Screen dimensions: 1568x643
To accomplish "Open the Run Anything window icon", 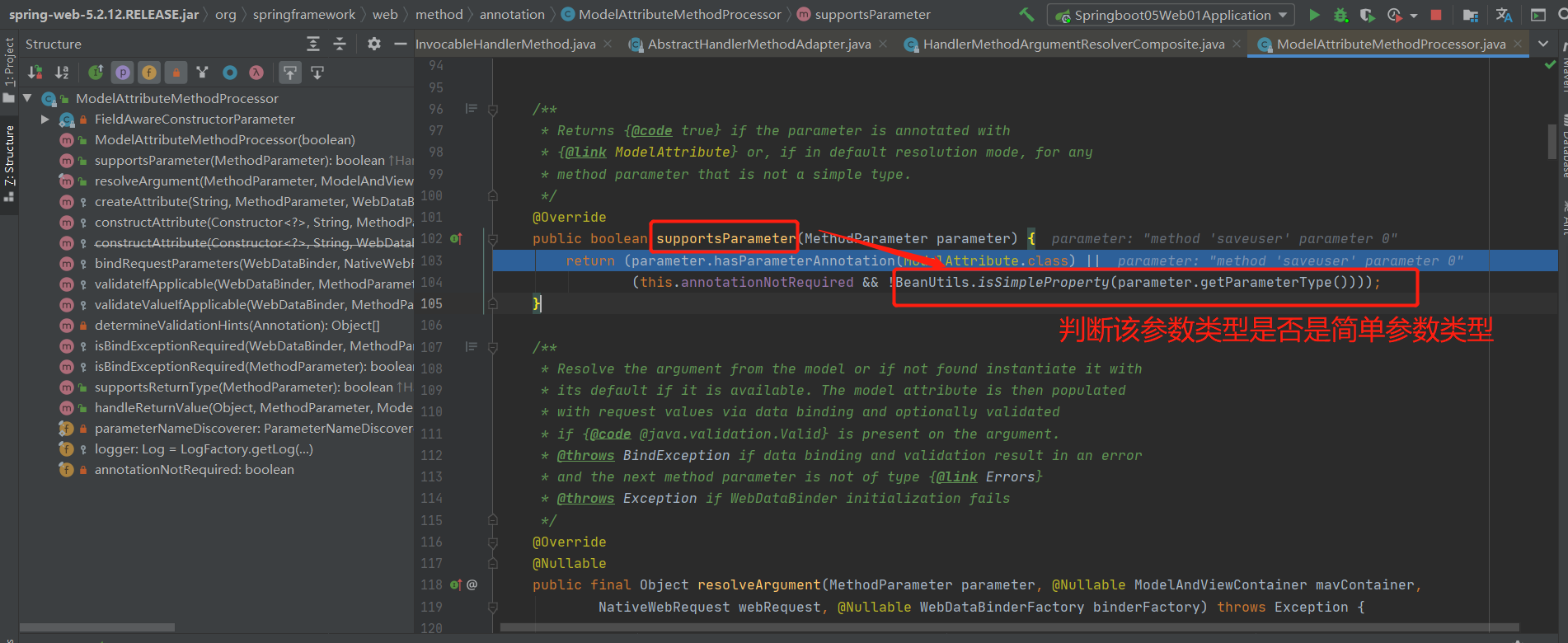I will [1538, 15].
